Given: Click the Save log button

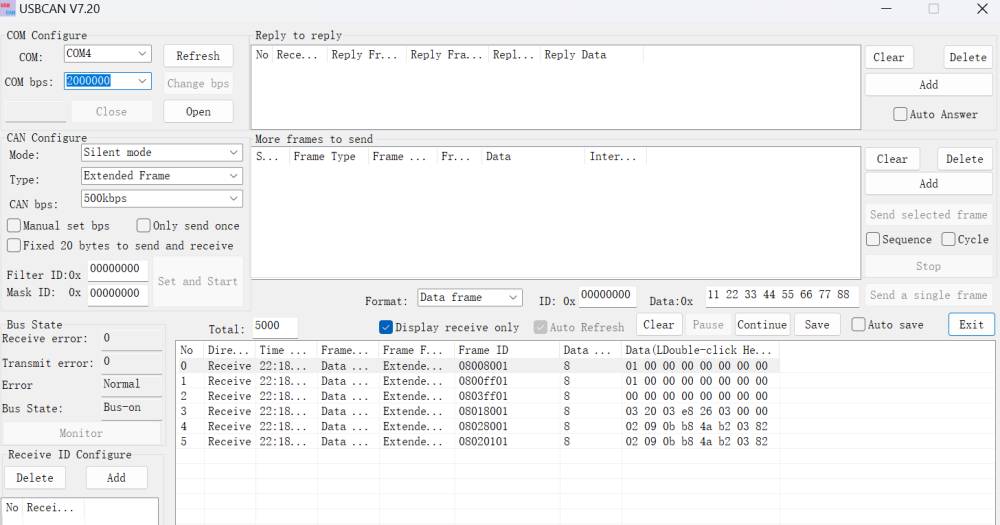Looking at the screenshot, I should point(817,325).
